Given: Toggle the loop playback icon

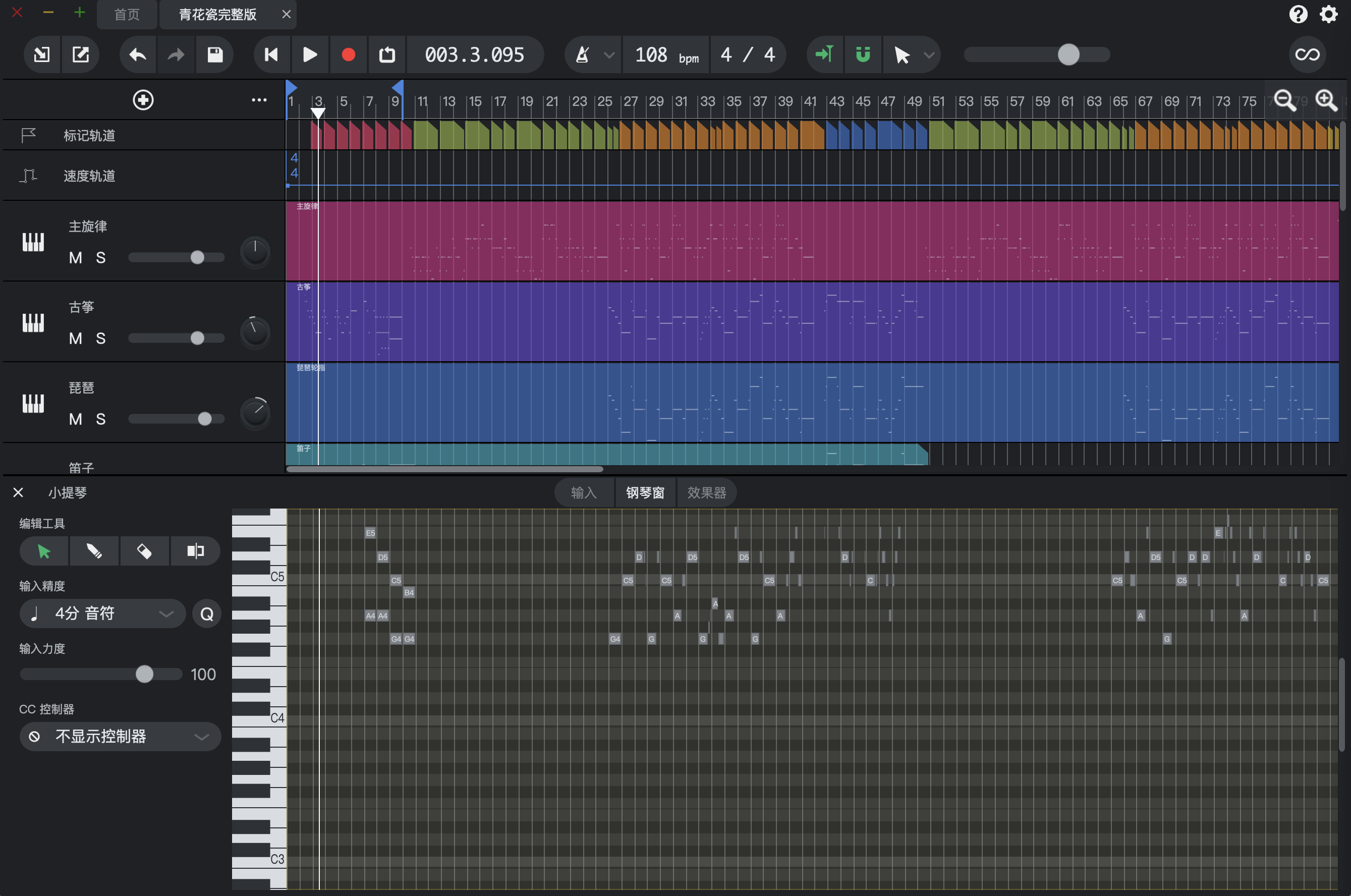Looking at the screenshot, I should 387,55.
